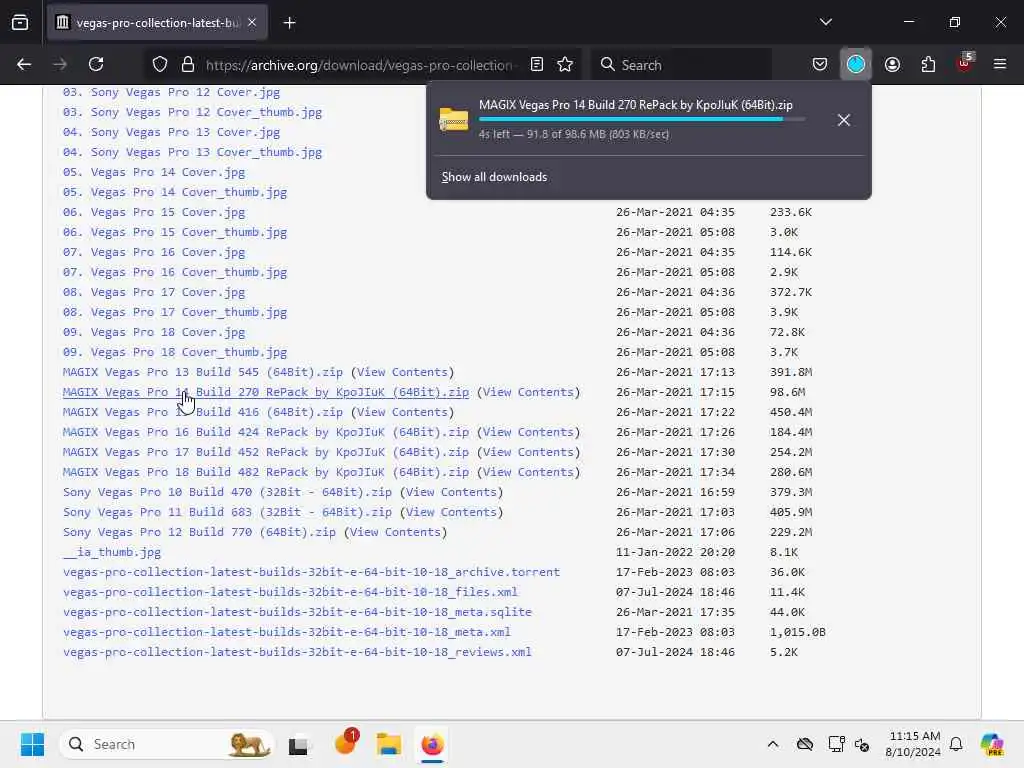1024x768 pixels.
Task: Click the uBlock extension icon with badge
Action: click(x=965, y=63)
